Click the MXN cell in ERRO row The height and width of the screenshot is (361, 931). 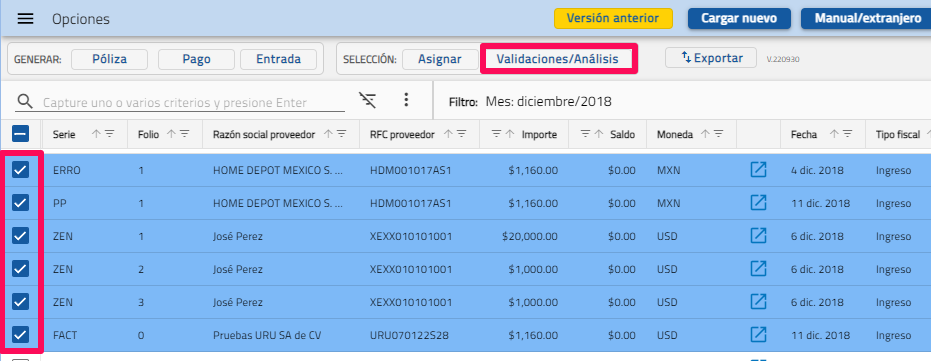coord(669,170)
